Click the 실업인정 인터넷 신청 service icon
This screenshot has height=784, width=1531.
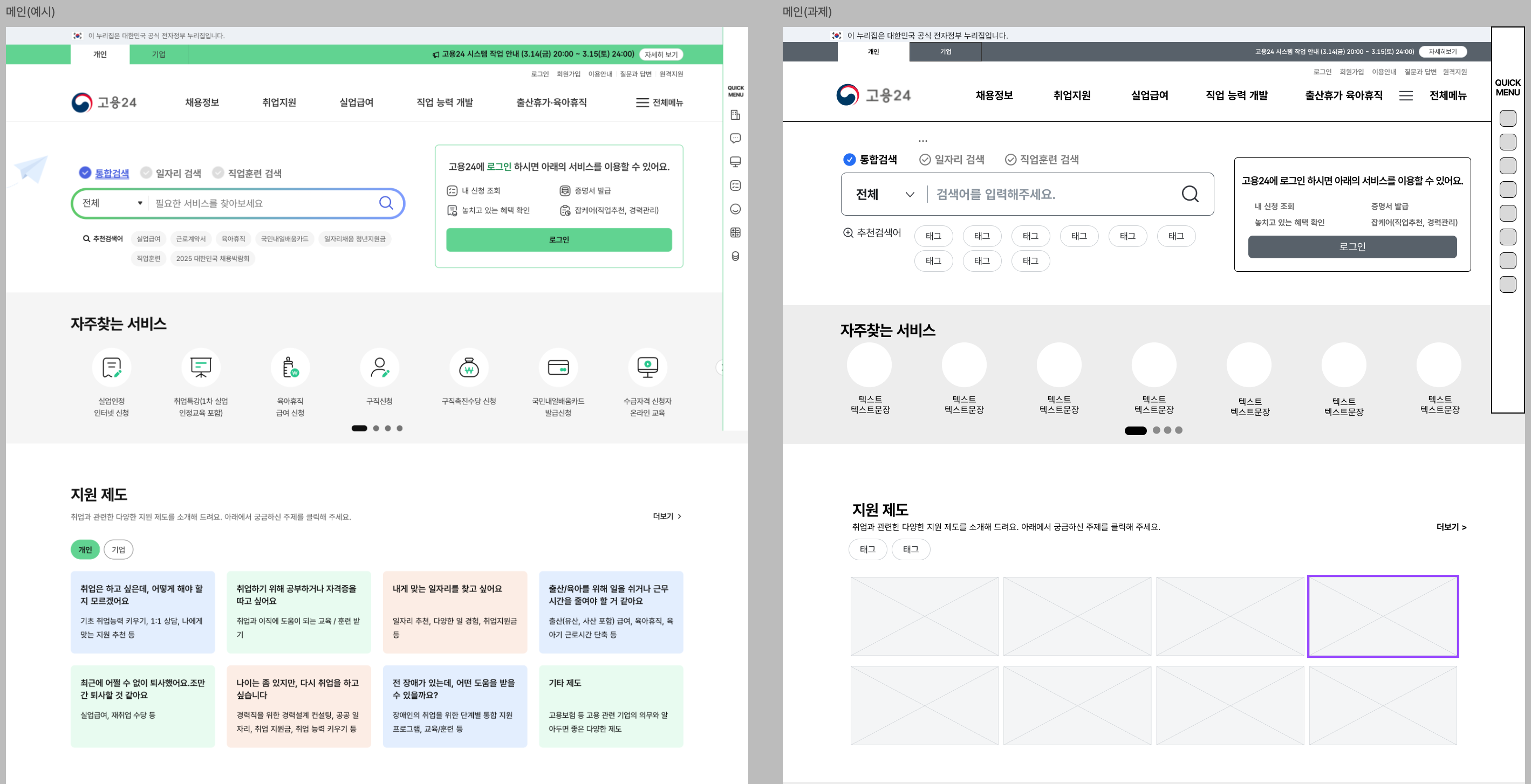pyautogui.click(x=112, y=368)
